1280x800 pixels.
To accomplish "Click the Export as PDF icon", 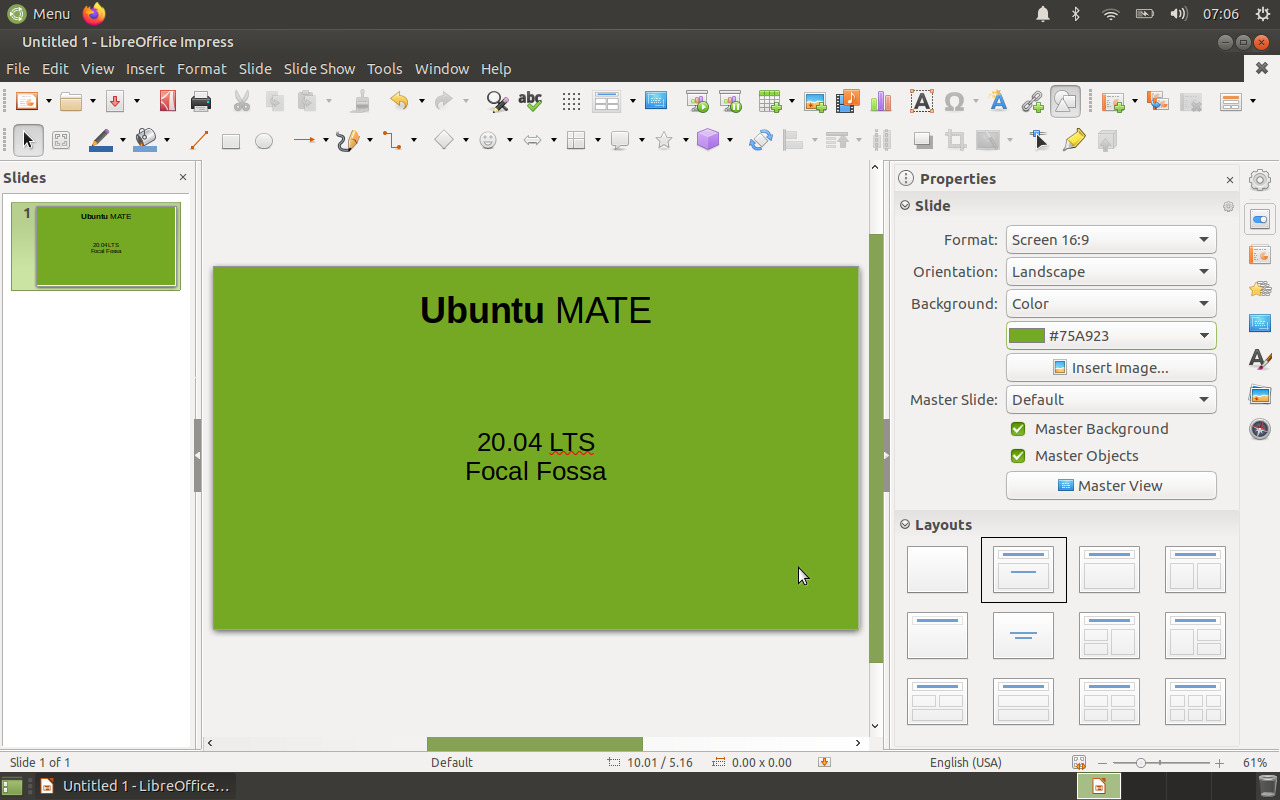I will point(168,101).
